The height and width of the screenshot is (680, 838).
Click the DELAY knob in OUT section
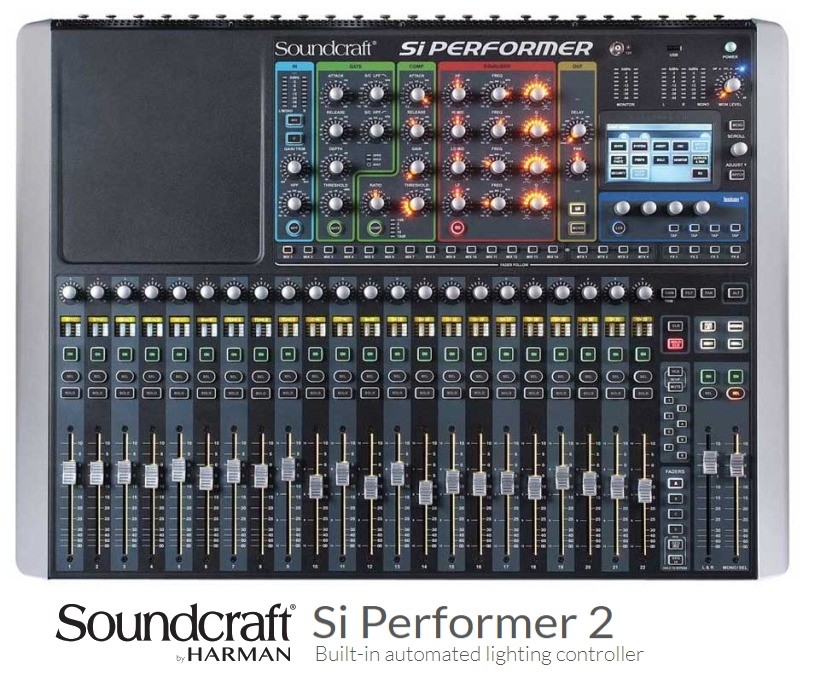(577, 131)
